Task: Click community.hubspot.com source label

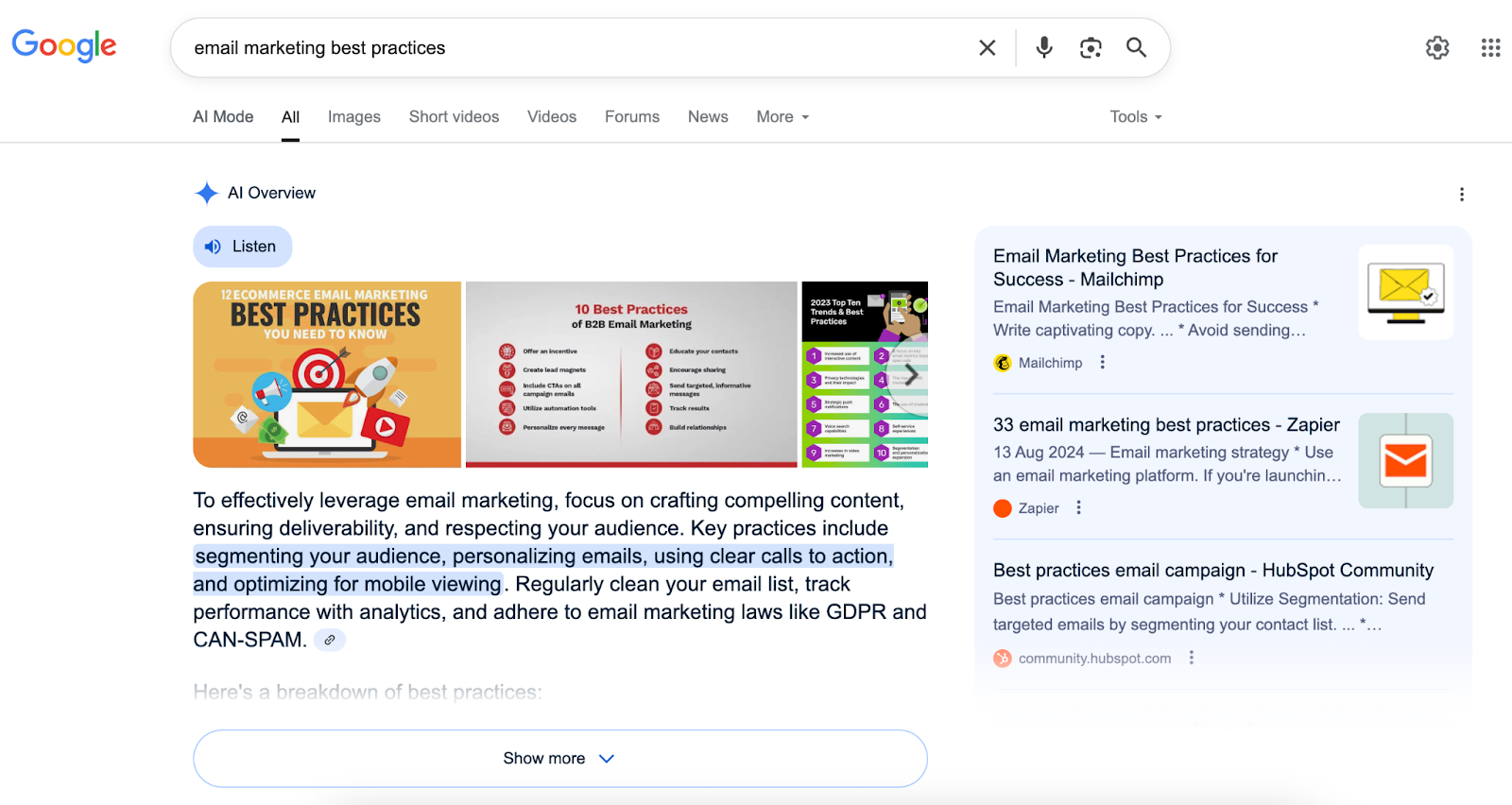Action: coord(1094,659)
